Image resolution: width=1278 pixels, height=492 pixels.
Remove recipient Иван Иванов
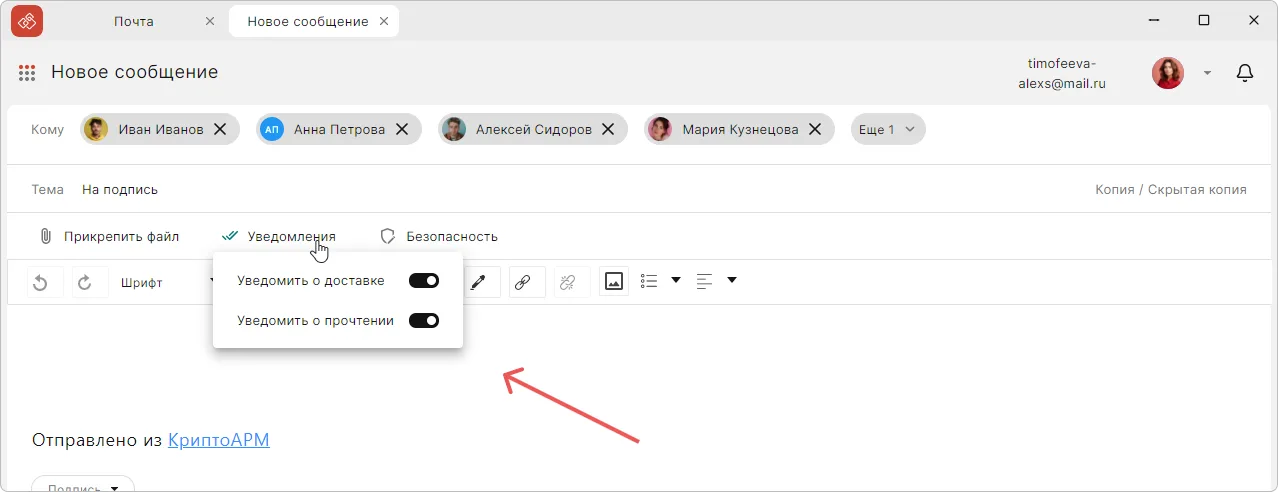pyautogui.click(x=220, y=129)
